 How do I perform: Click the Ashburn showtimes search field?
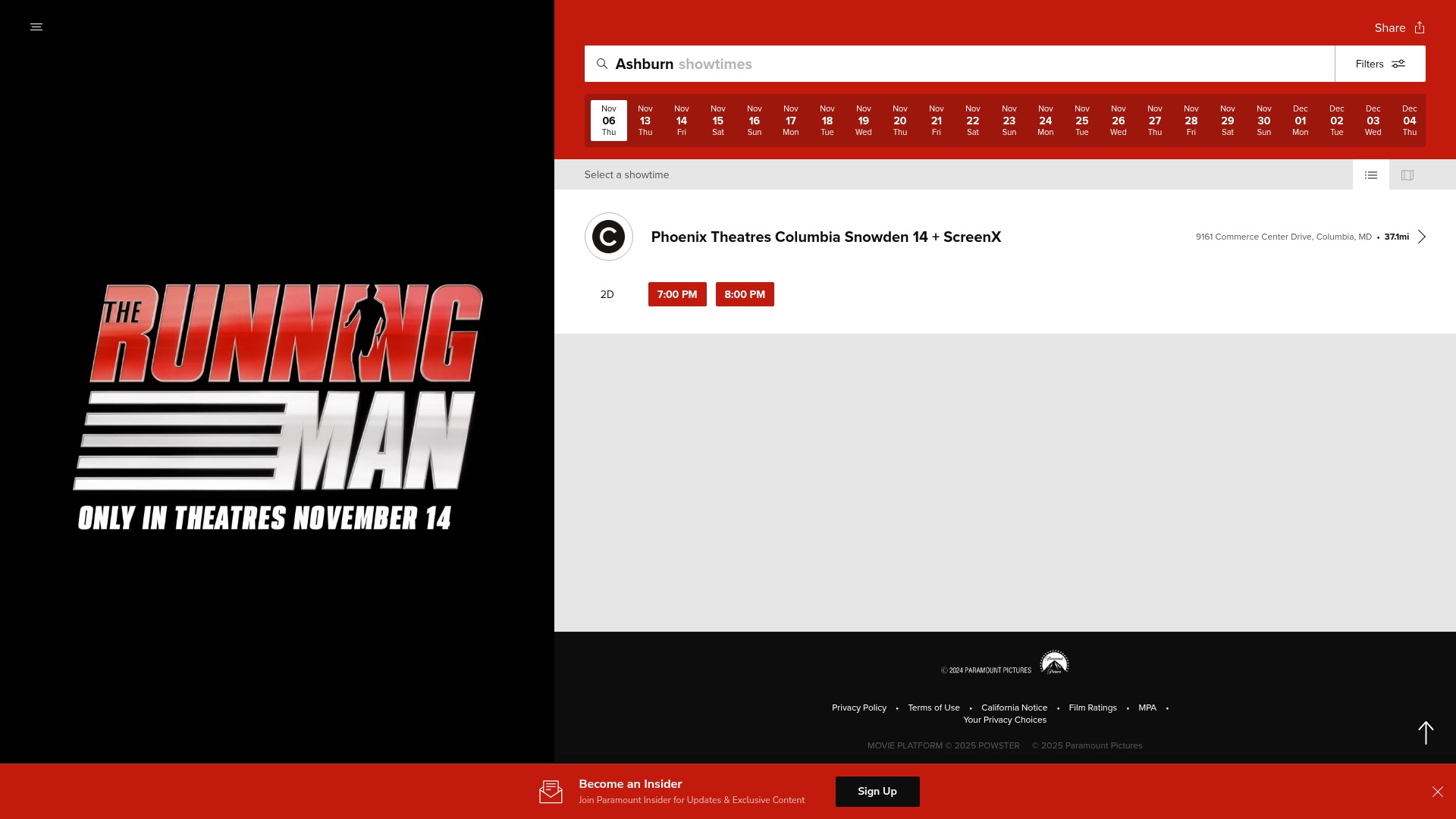click(x=959, y=64)
